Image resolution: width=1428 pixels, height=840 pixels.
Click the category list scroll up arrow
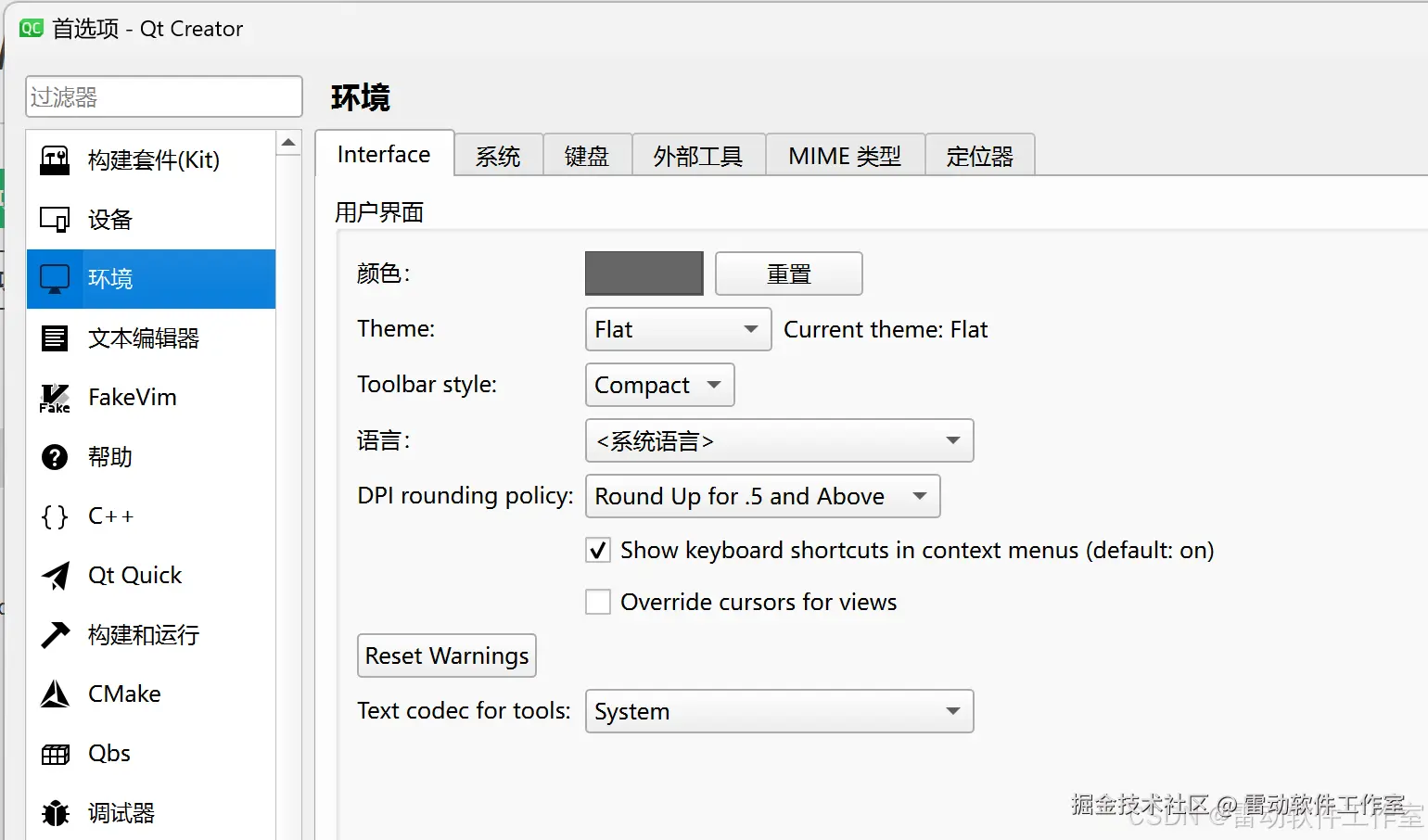pyautogui.click(x=288, y=143)
